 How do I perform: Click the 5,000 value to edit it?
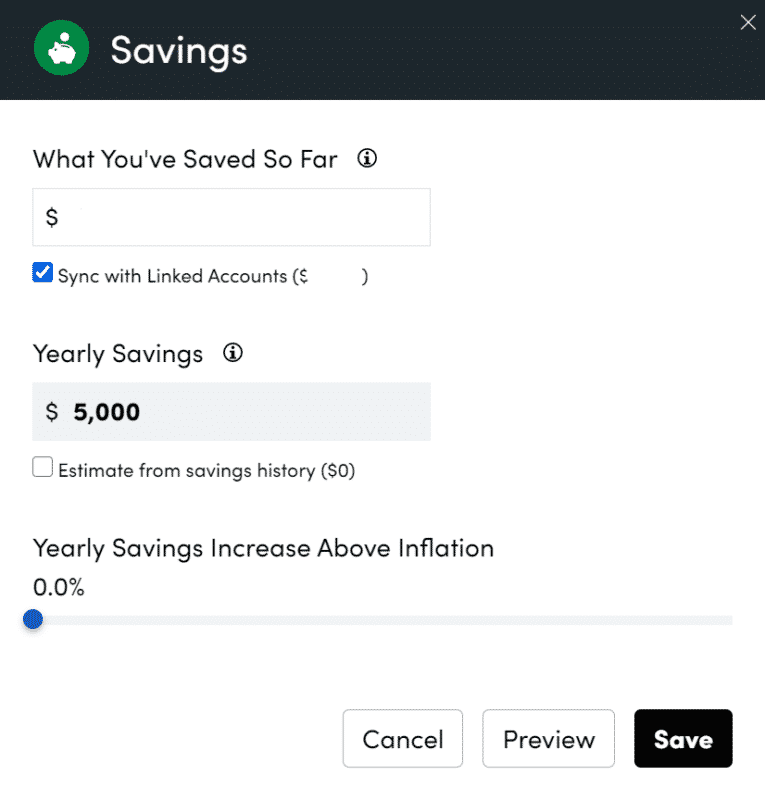coord(105,411)
